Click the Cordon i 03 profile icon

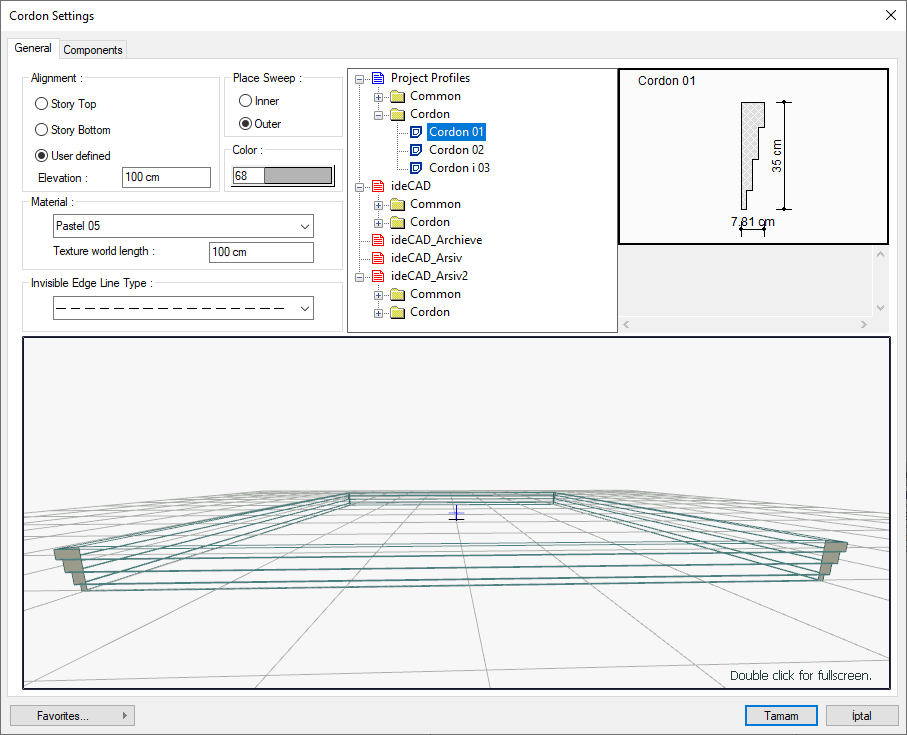coord(416,168)
